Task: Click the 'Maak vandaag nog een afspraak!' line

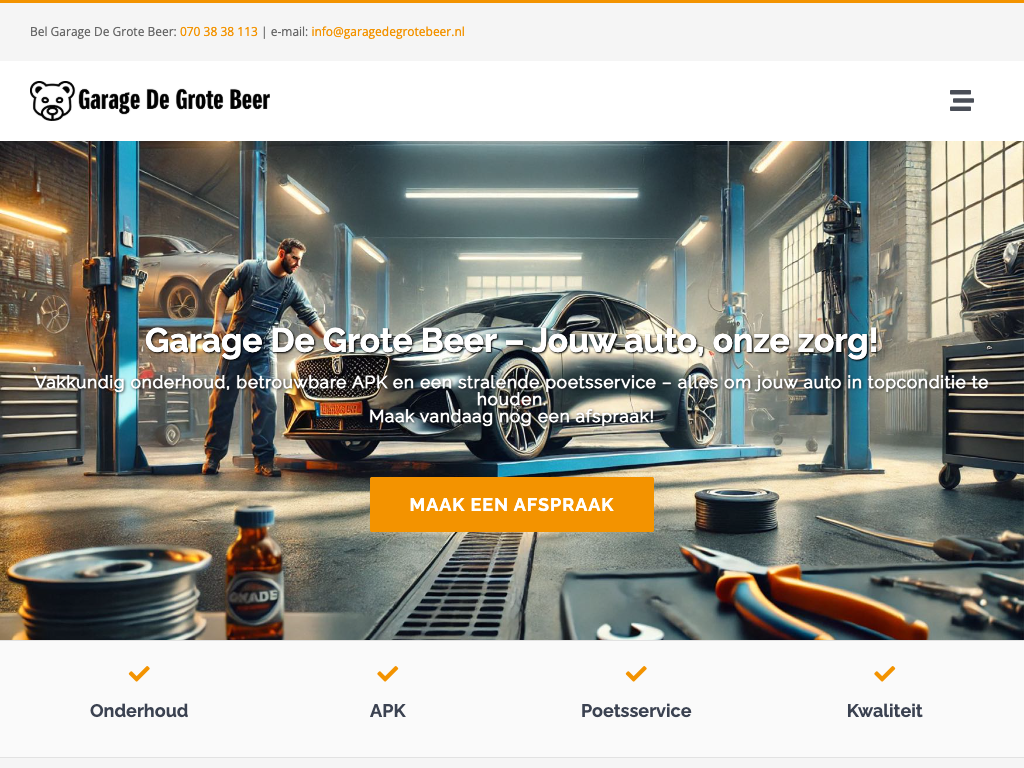Action: point(511,416)
